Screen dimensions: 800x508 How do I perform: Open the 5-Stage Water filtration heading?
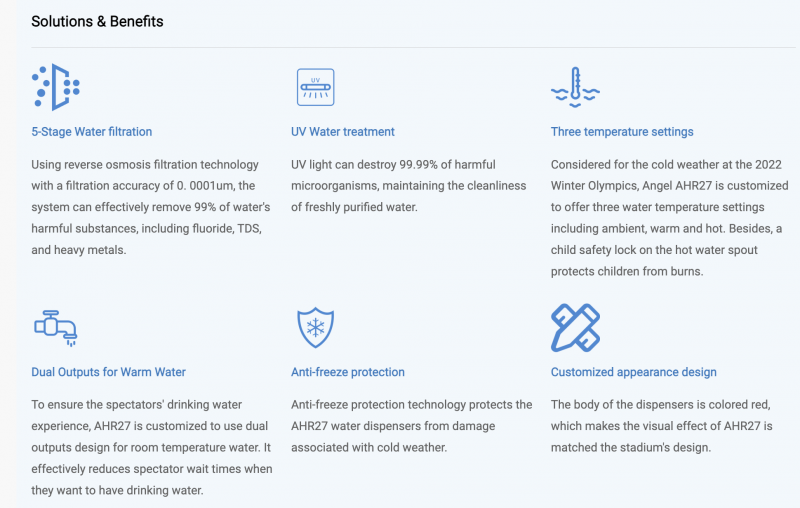[92, 132]
